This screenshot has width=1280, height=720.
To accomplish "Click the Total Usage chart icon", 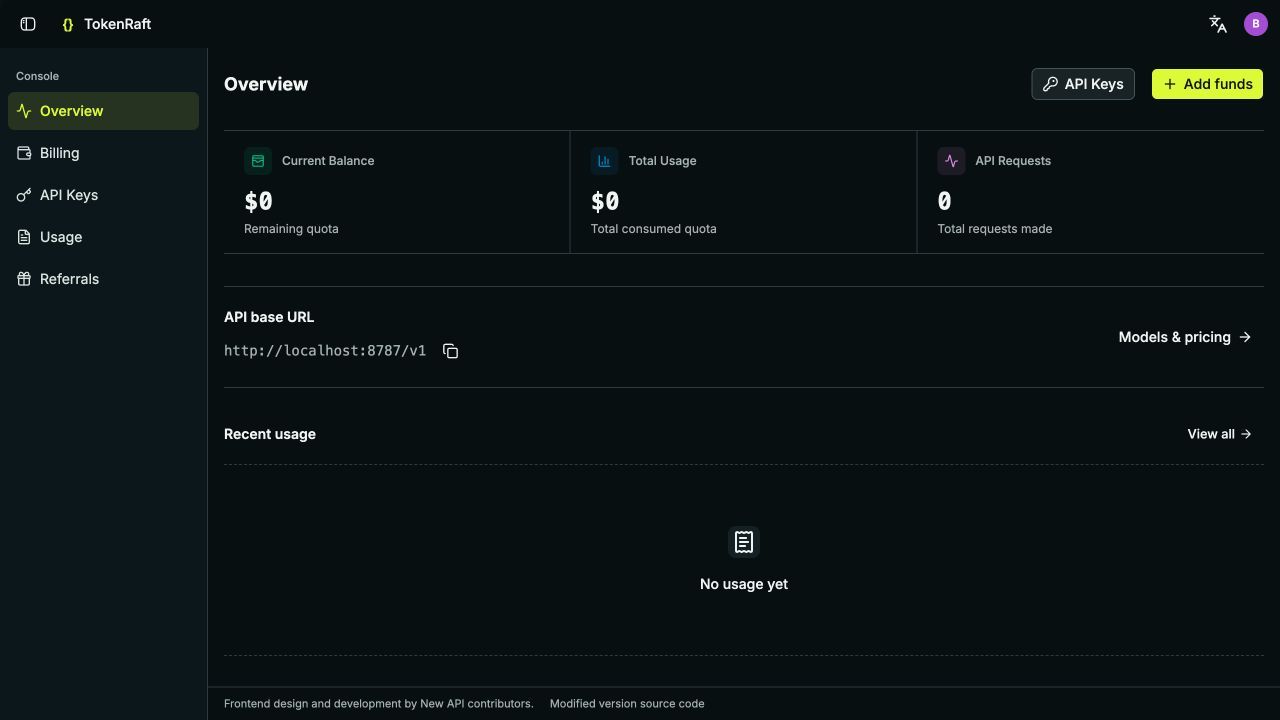I will pos(604,161).
